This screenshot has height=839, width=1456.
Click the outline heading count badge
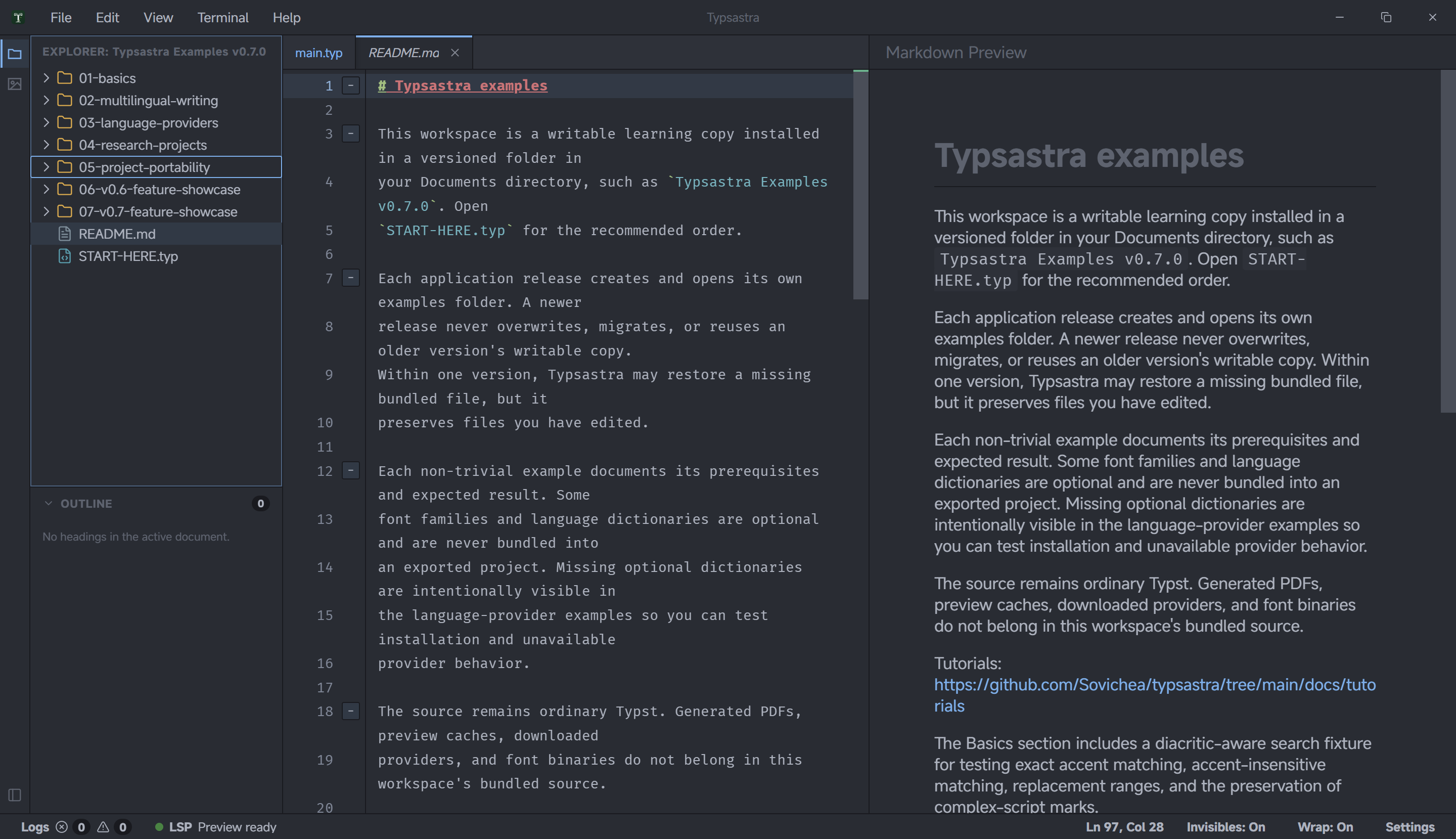click(260, 504)
